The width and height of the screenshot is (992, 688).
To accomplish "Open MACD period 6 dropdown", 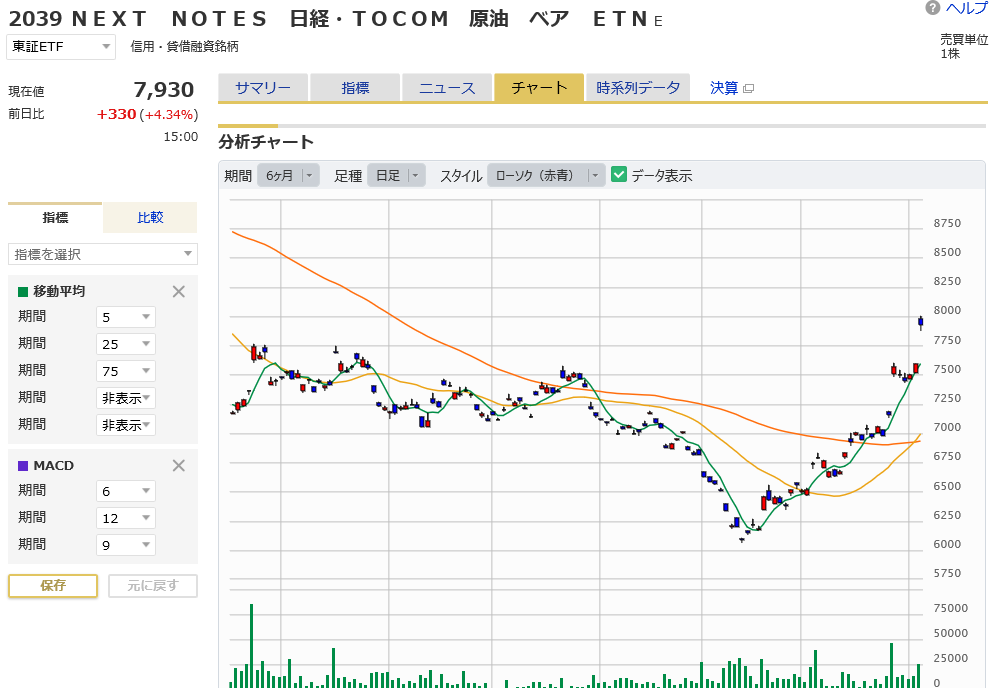I will pos(126,491).
